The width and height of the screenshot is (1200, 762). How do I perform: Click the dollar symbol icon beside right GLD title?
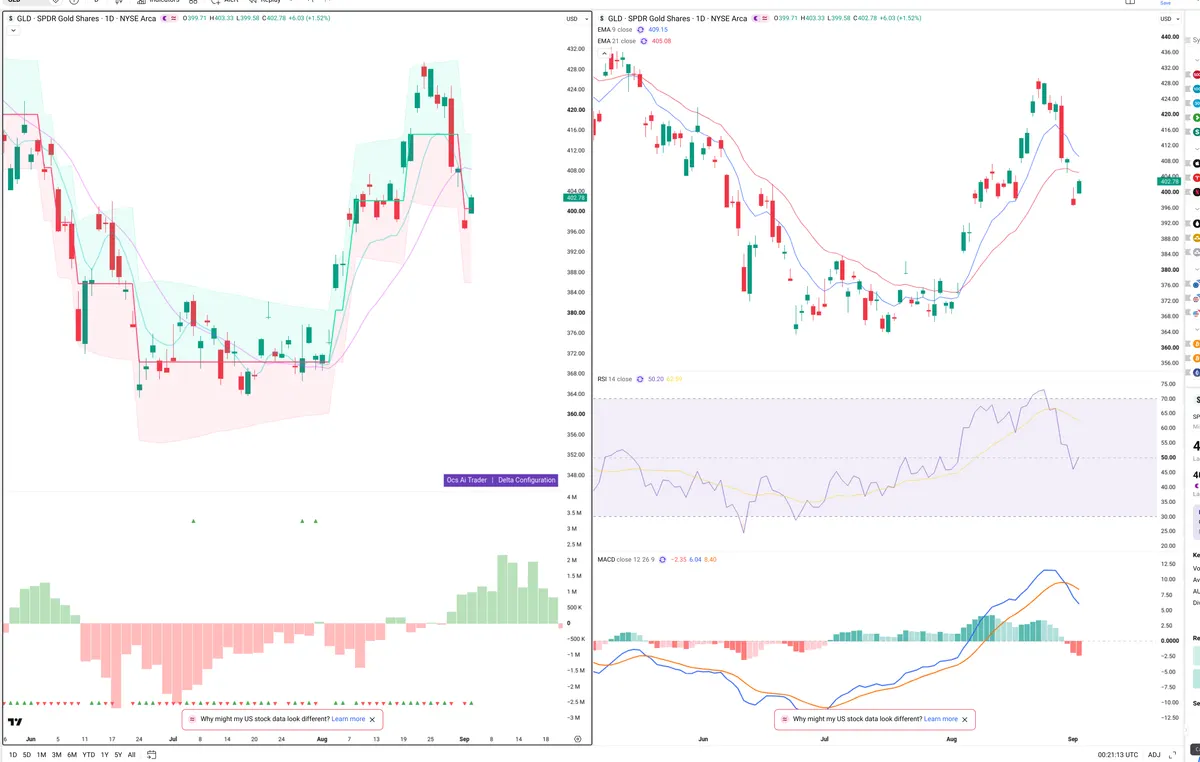coord(602,19)
